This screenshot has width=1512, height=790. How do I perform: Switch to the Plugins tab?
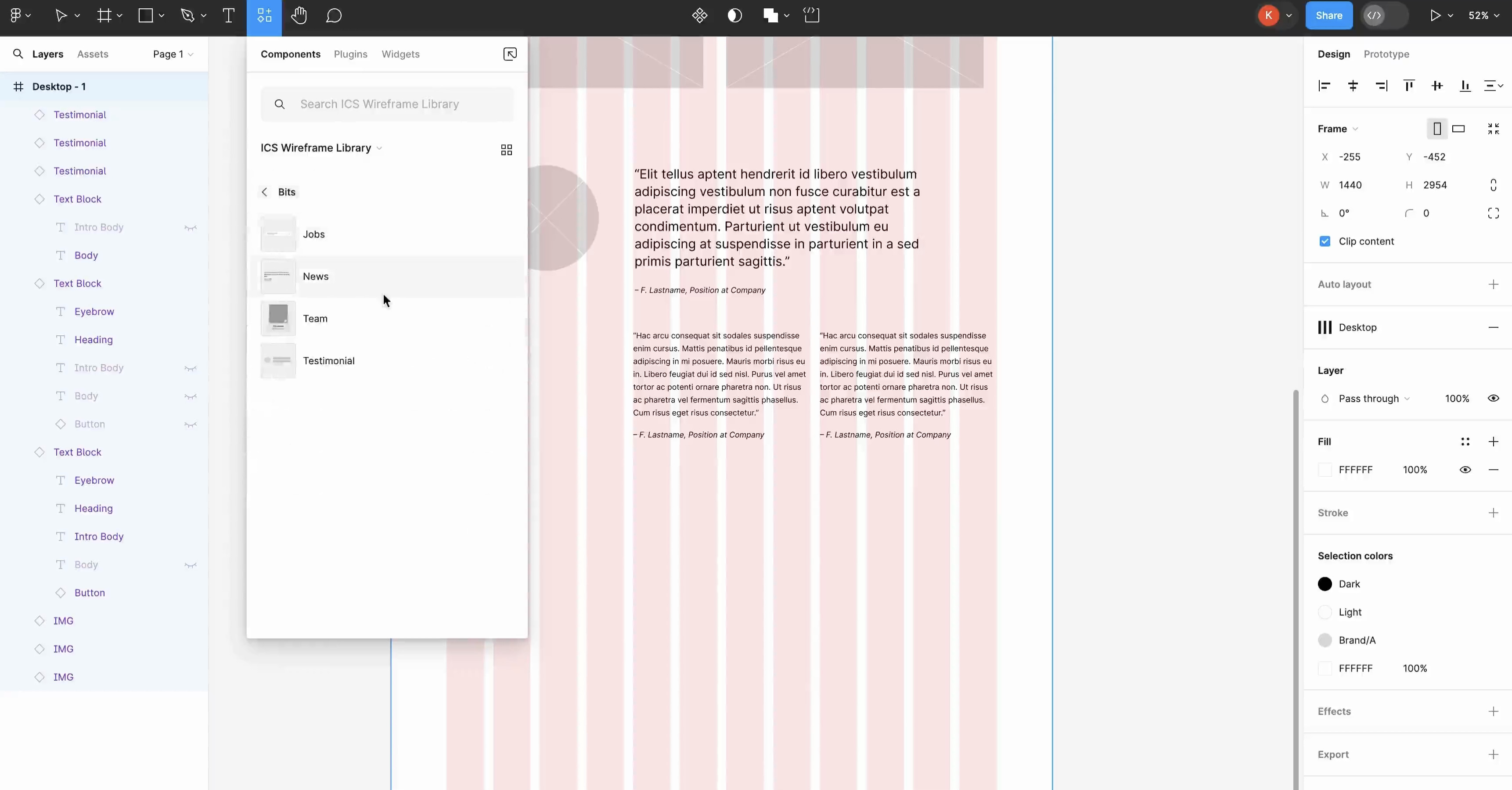[350, 54]
